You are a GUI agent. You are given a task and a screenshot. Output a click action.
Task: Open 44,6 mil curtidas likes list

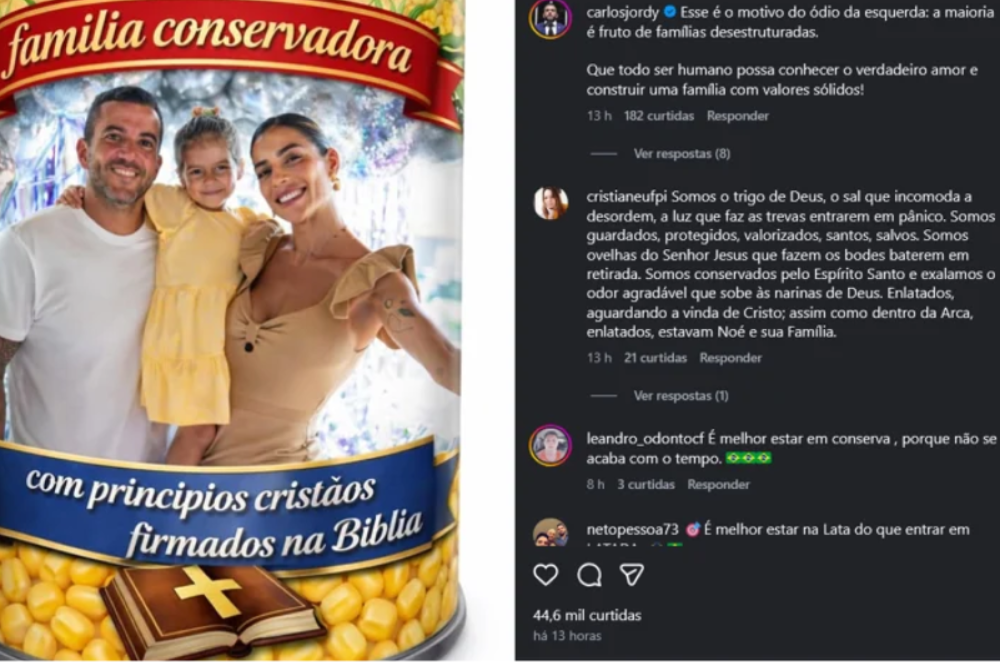point(587,615)
